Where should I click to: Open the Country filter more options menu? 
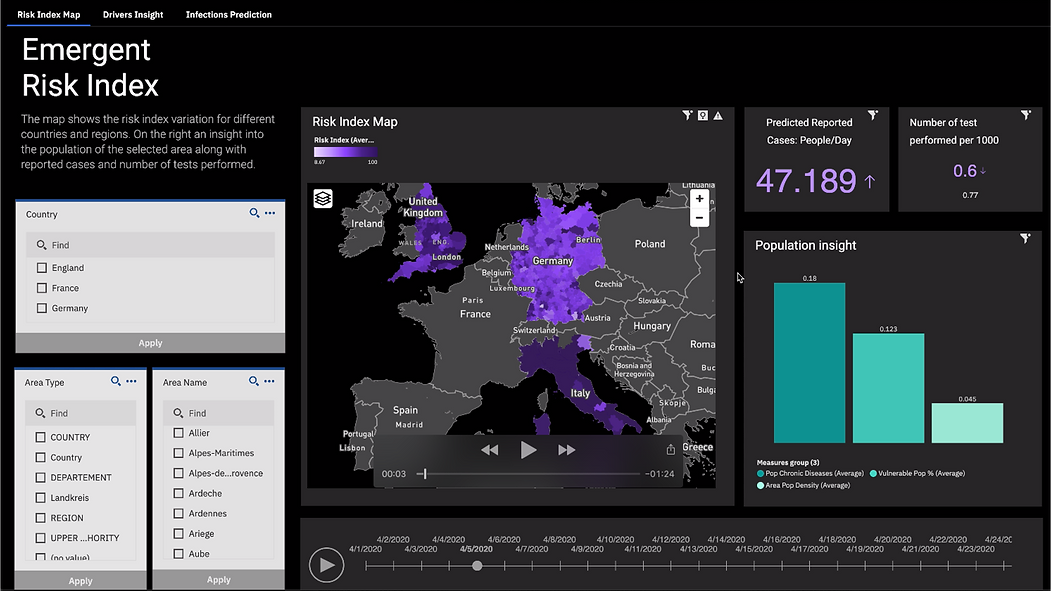(x=270, y=213)
